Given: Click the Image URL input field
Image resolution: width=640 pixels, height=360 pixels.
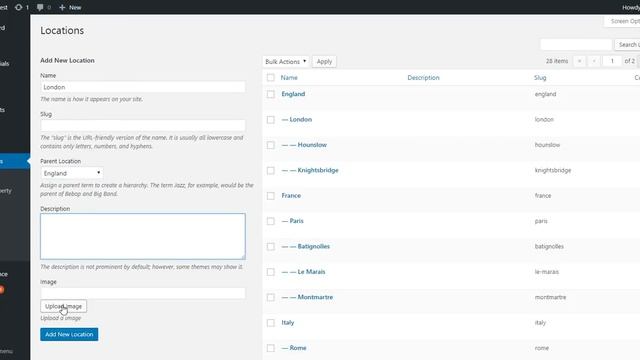Looking at the screenshot, I should coord(143,293).
